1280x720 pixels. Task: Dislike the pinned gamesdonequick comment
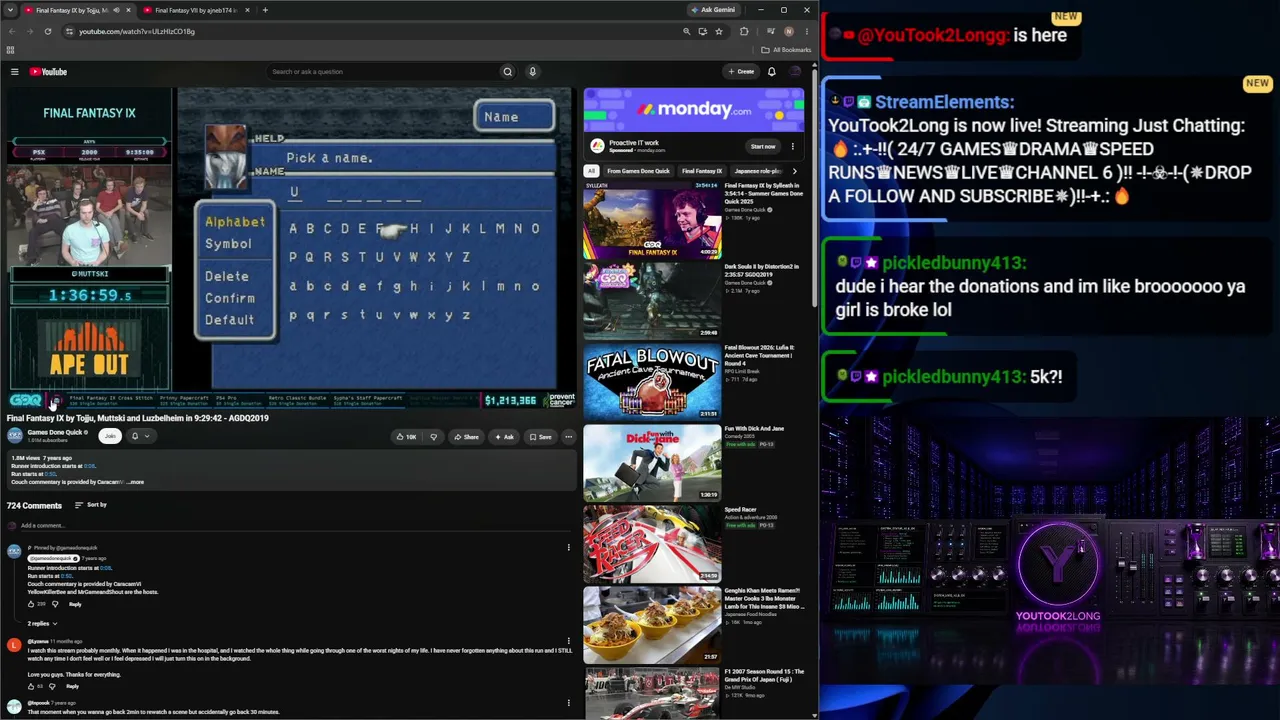click(x=55, y=604)
